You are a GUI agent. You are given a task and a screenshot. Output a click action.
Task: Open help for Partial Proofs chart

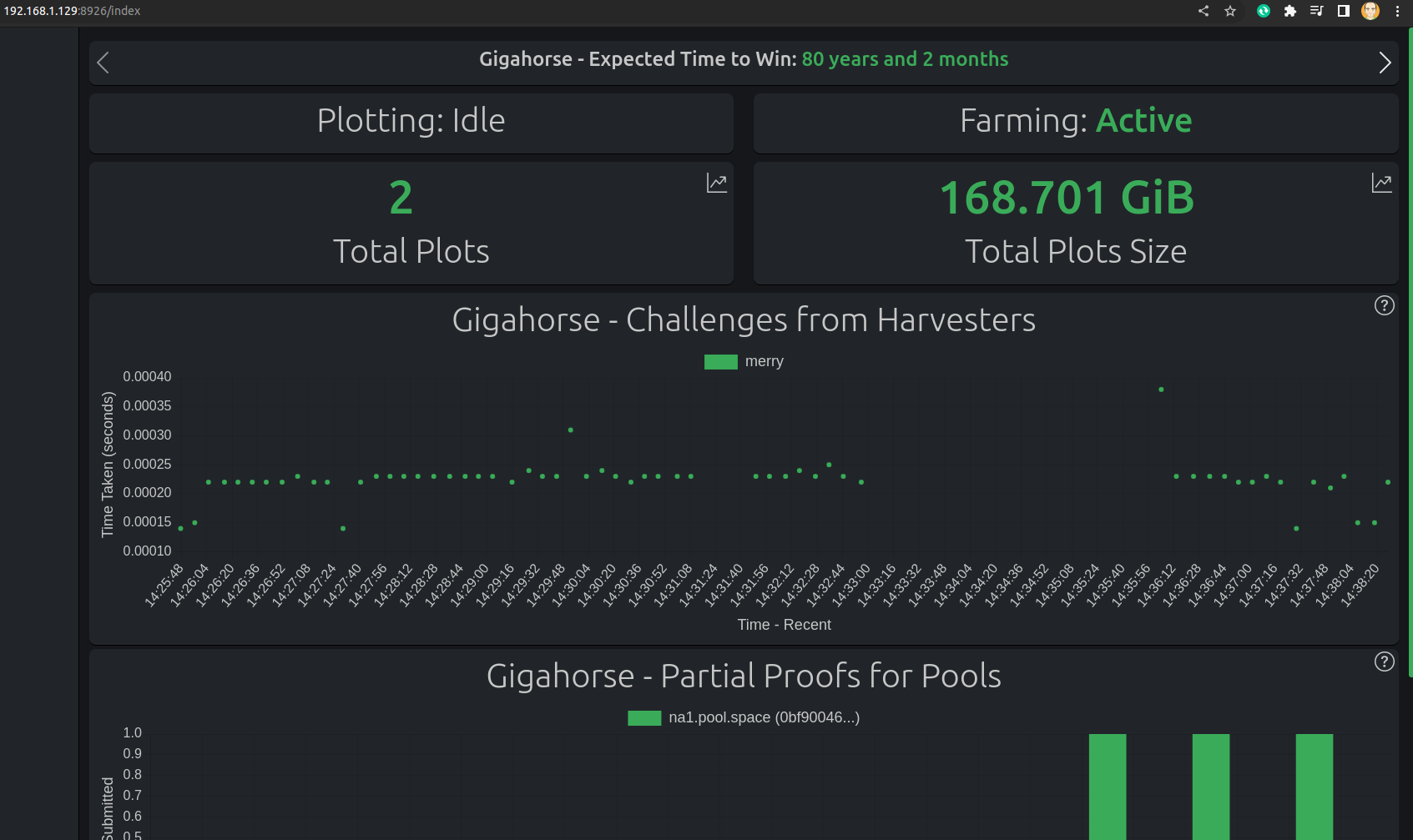pyautogui.click(x=1385, y=661)
